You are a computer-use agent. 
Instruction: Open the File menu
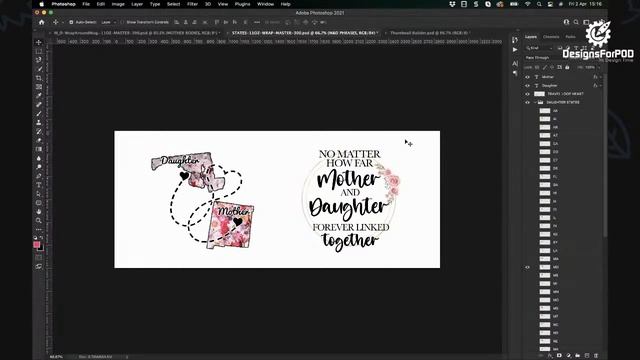pyautogui.click(x=86, y=4)
